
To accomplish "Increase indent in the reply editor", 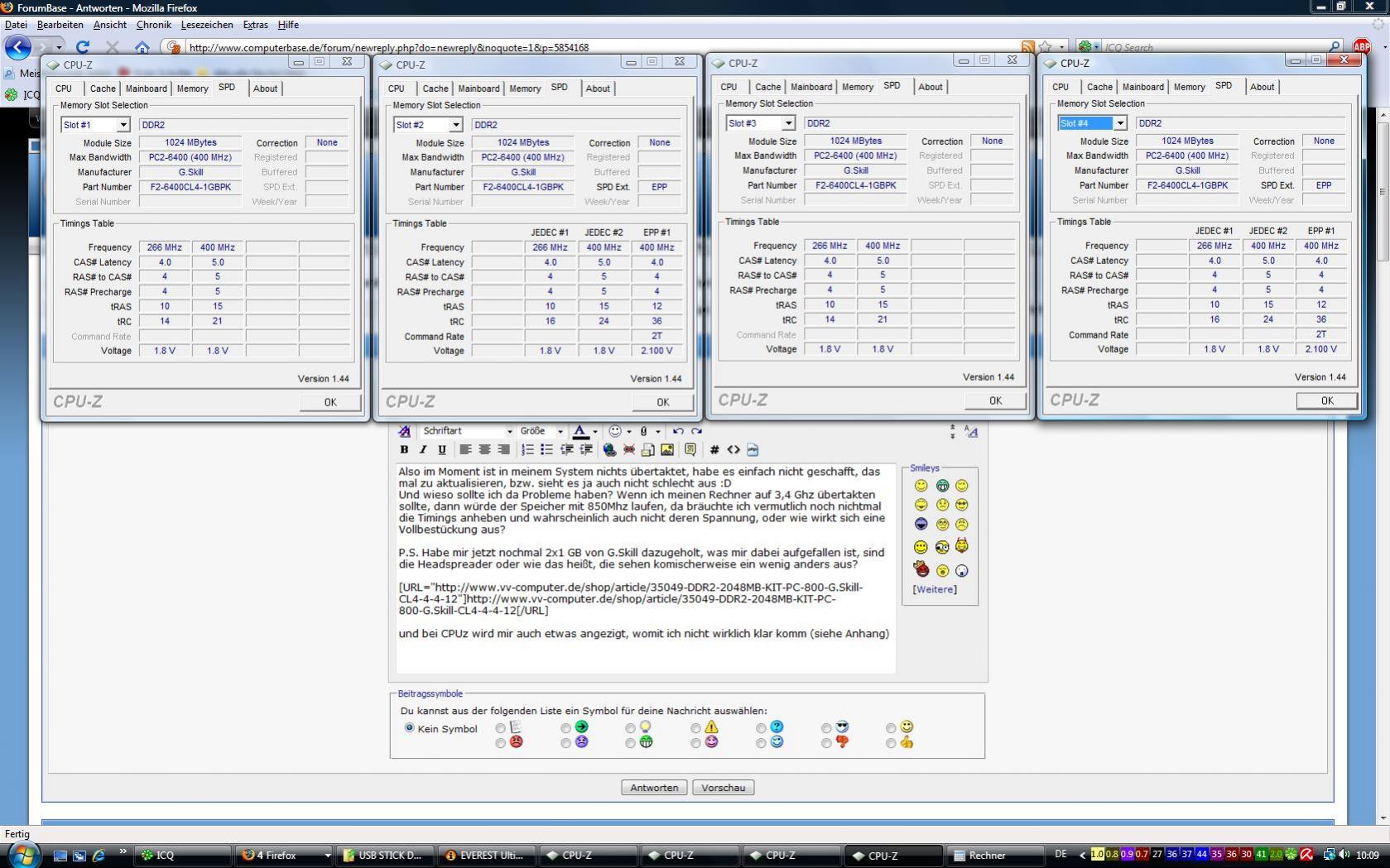I will tap(586, 450).
